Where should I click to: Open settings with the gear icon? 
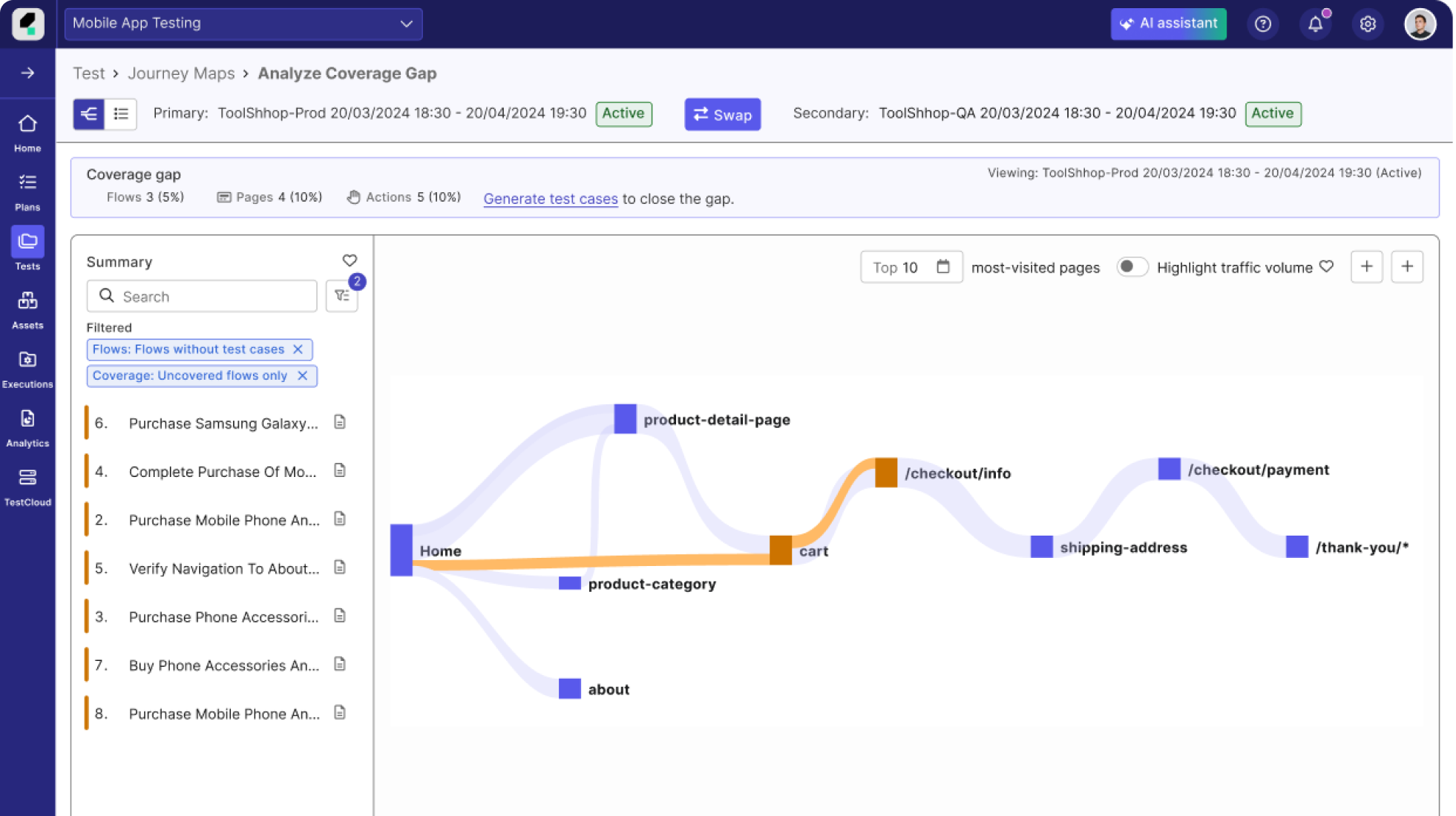coord(1368,23)
